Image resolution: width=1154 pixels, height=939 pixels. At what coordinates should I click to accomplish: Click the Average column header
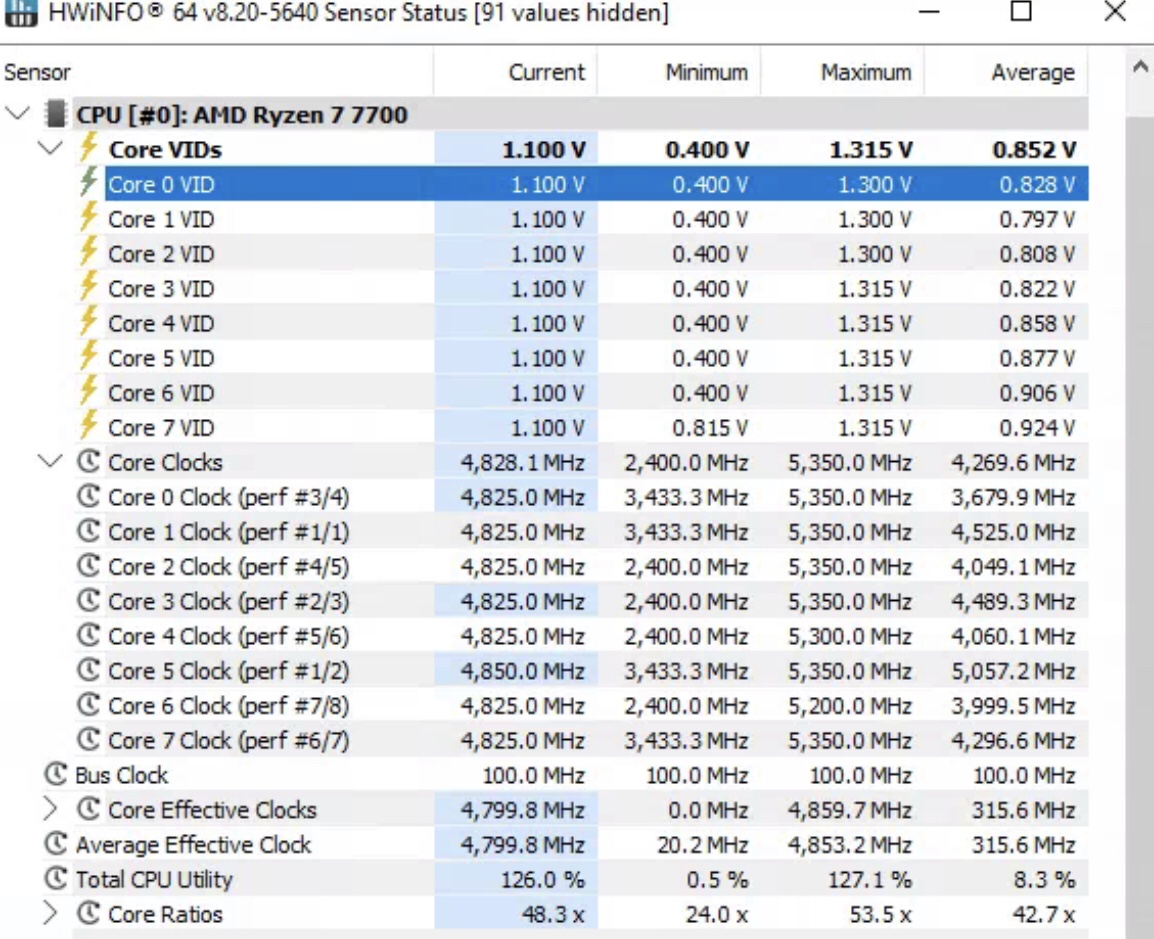[x=1006, y=72]
